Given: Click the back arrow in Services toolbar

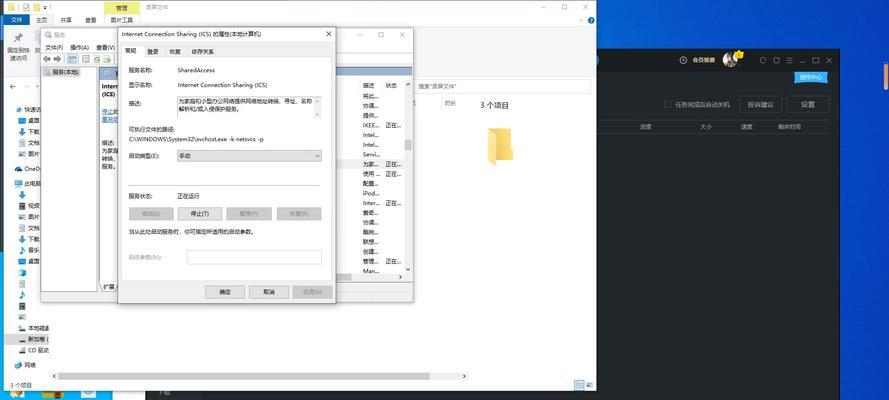Looking at the screenshot, I should pos(47,59).
